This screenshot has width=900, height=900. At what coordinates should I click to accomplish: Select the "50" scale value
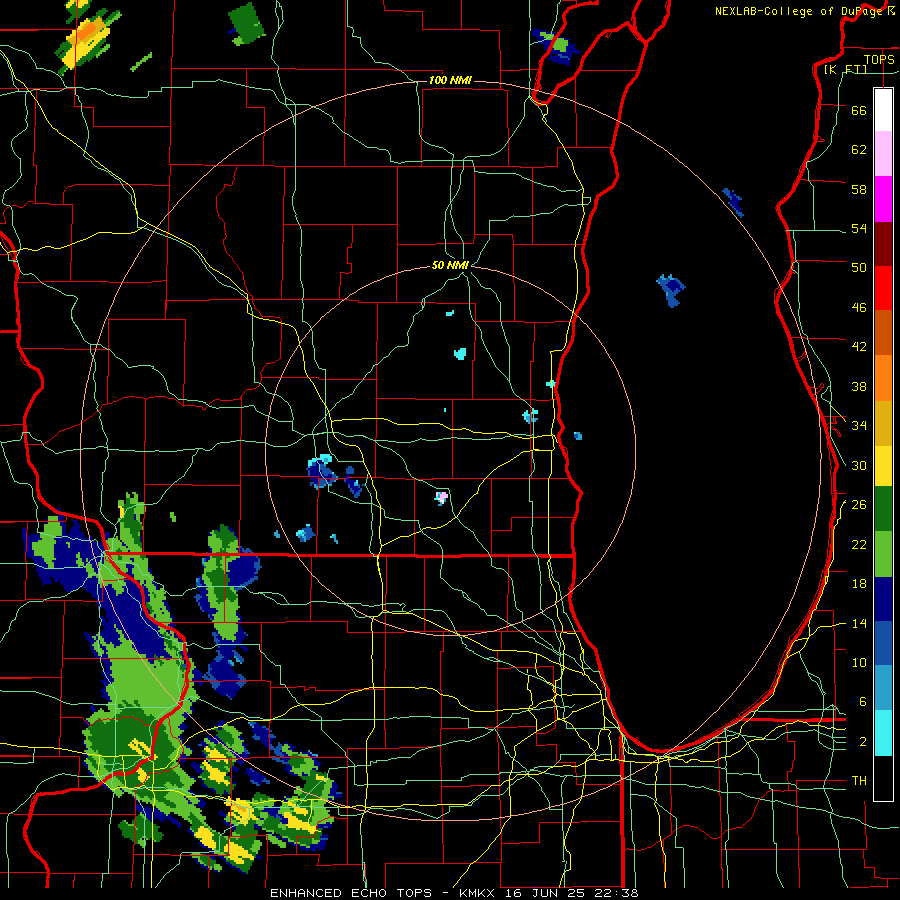coord(859,267)
